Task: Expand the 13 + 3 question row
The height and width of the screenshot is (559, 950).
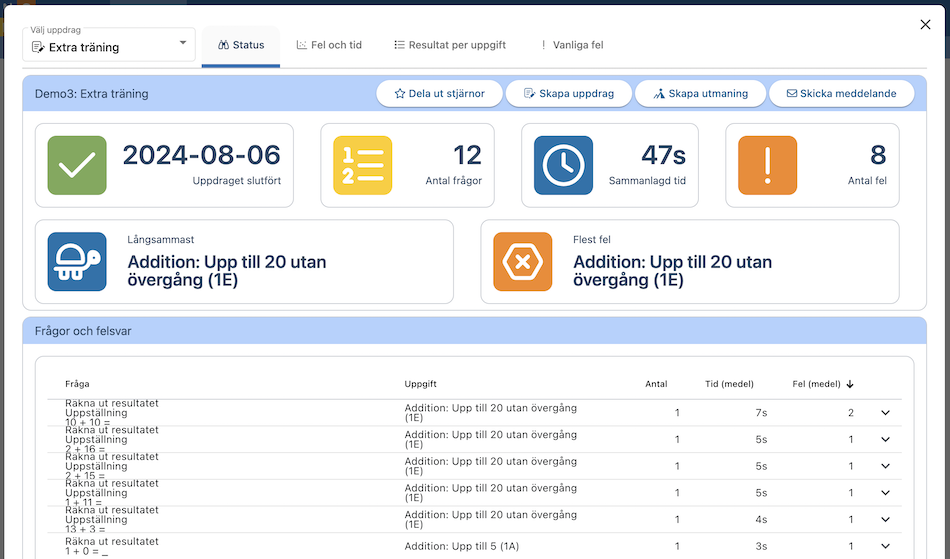Action: [885, 520]
